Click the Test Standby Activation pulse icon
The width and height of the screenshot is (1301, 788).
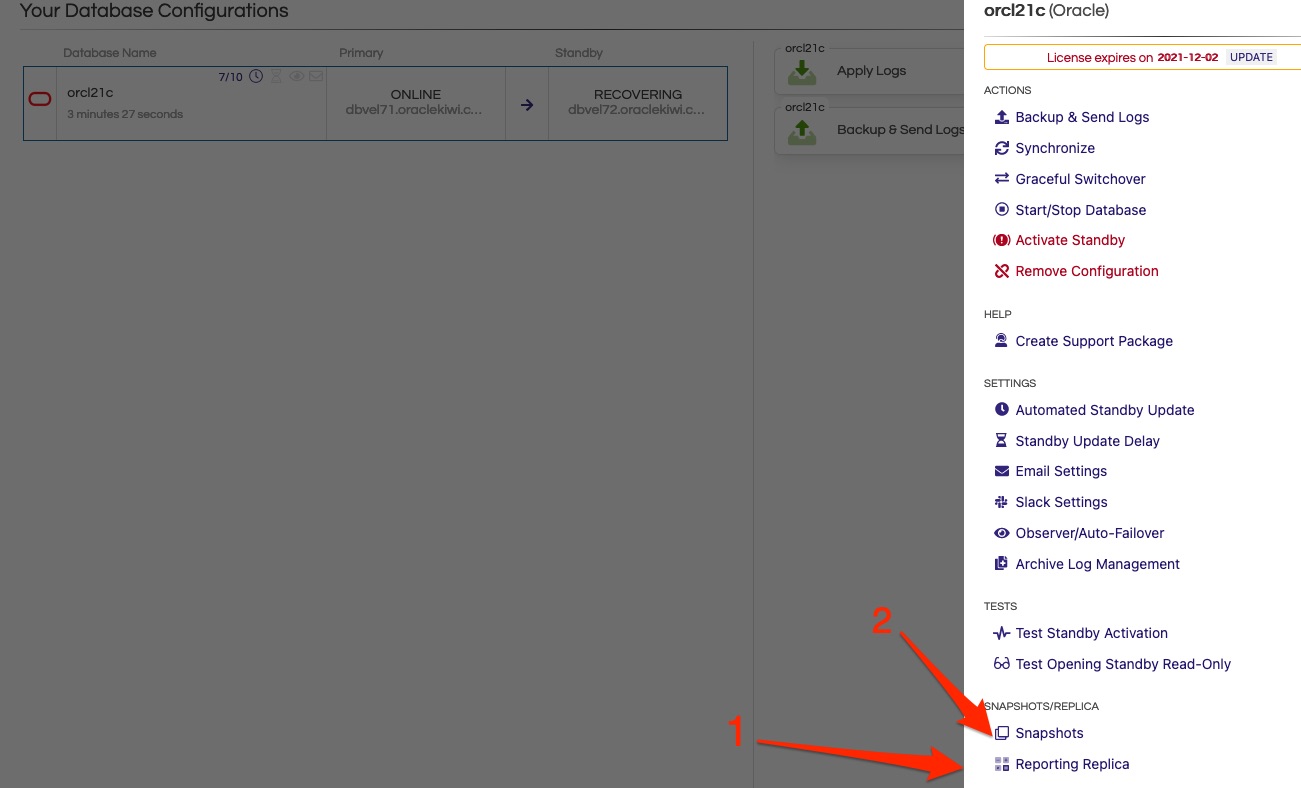[x=1001, y=633]
